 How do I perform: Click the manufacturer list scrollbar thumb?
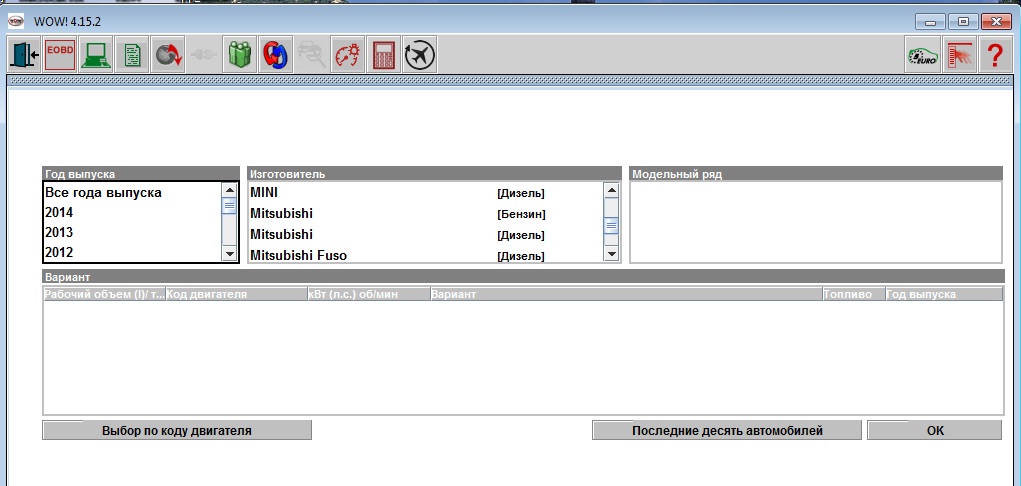[x=611, y=226]
